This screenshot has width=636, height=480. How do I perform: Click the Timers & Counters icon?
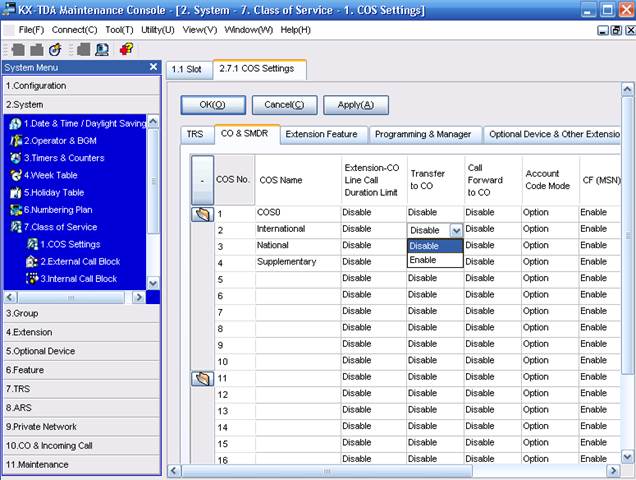[16, 158]
